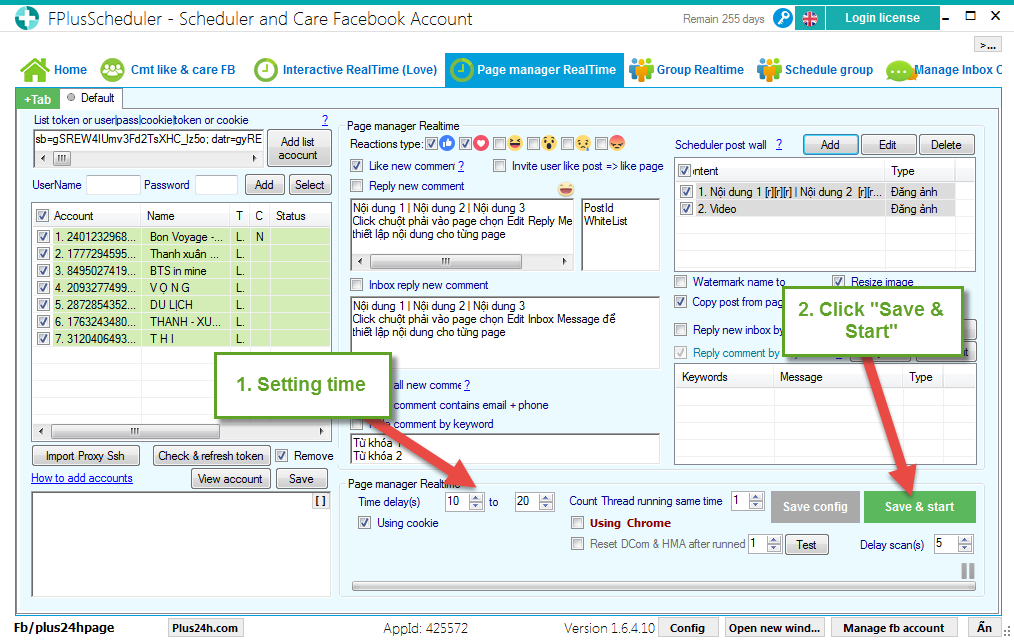Screen dimensions: 1014x640
Task: Uncheck scheduler post 2. Video
Action: (686, 209)
